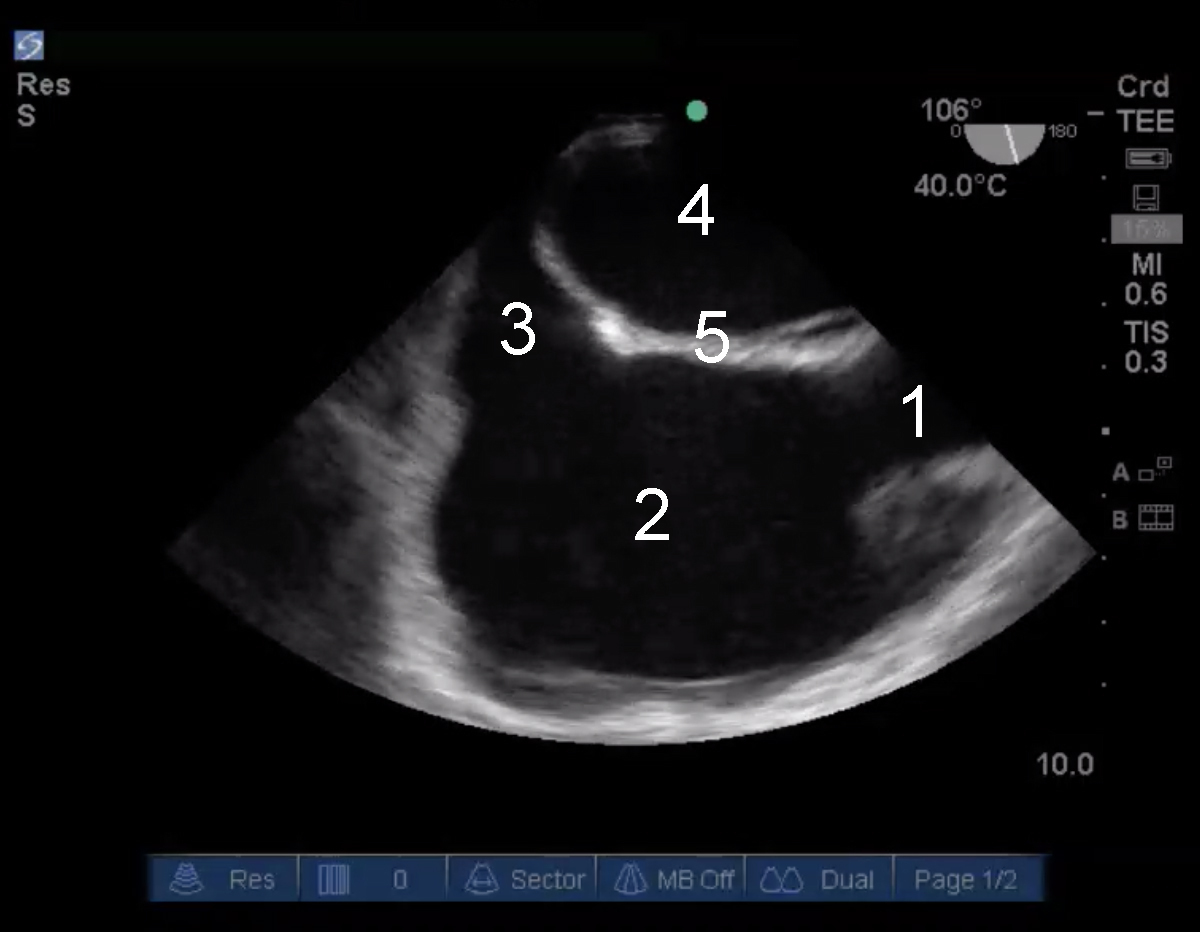Click the TEE transducer label

coord(1145,121)
